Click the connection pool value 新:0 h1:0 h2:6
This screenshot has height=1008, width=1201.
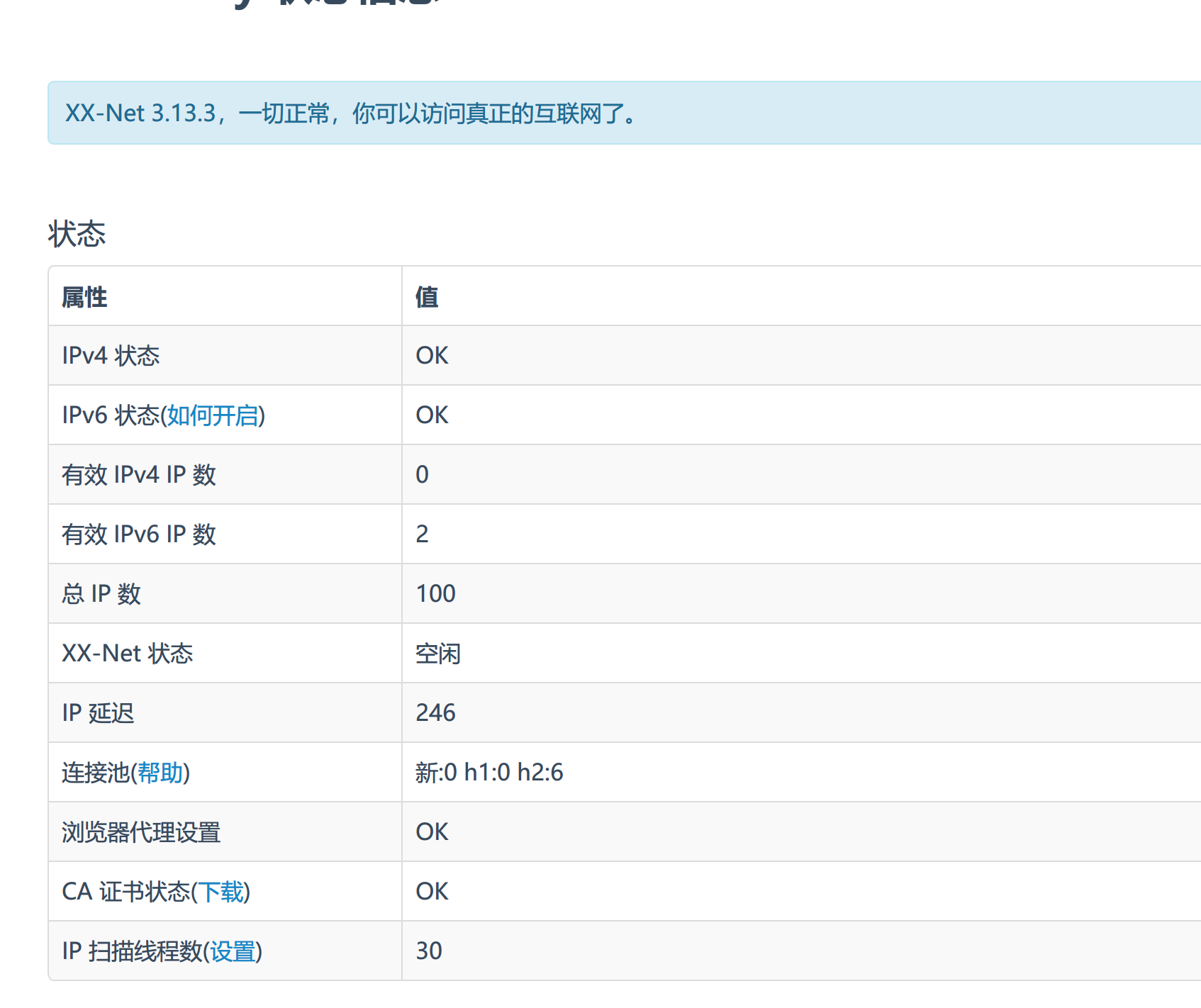[x=488, y=773]
